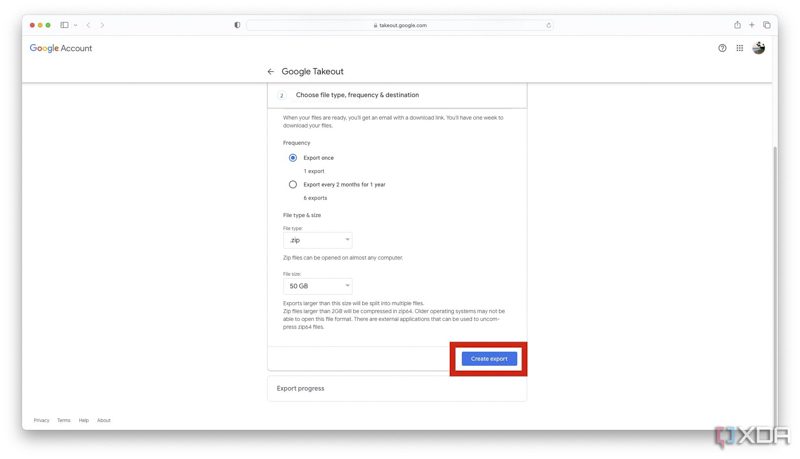Click the Google Account logo
The height and width of the screenshot is (459, 800).
pyautogui.click(x=61, y=48)
